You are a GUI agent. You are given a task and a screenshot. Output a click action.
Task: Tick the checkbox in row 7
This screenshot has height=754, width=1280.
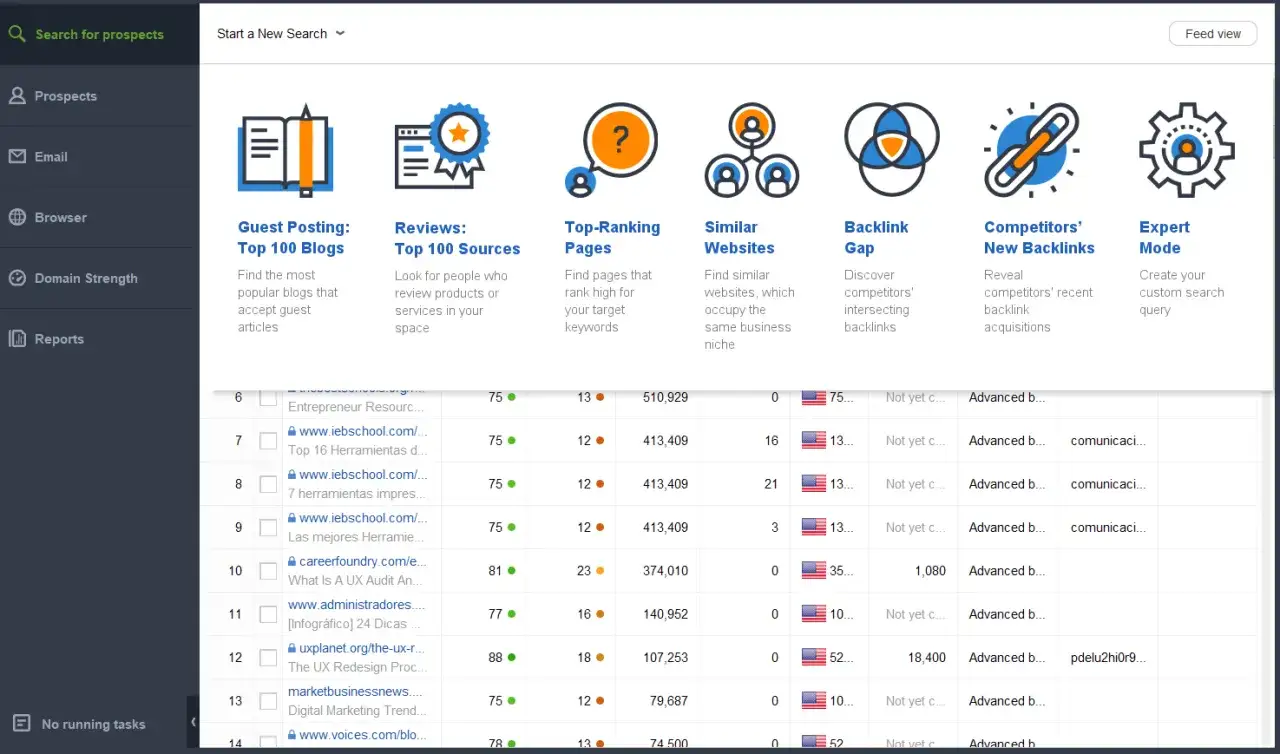(268, 441)
